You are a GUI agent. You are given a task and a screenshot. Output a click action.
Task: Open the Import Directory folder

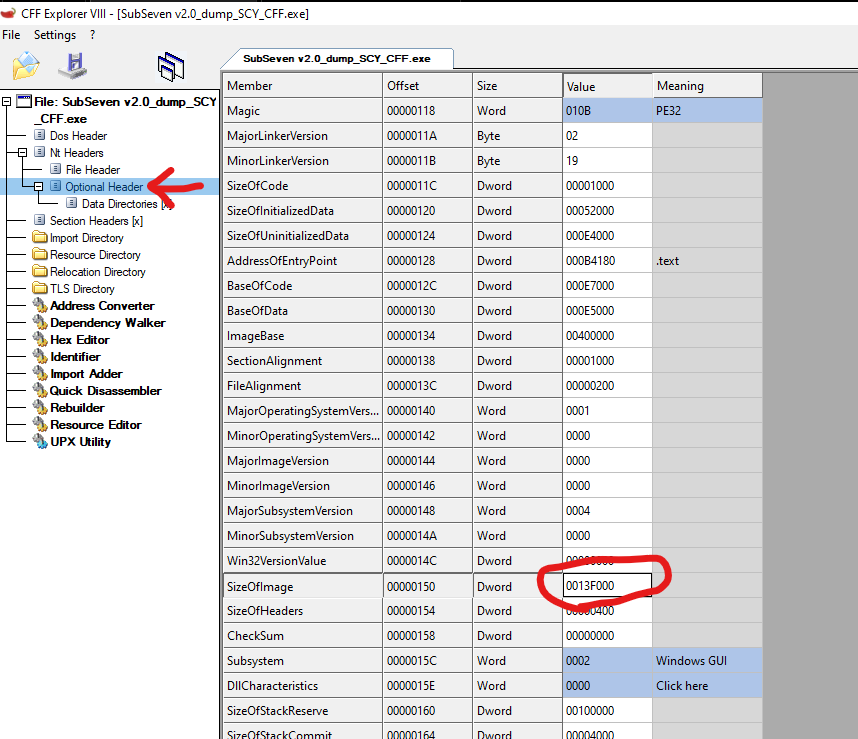click(86, 238)
